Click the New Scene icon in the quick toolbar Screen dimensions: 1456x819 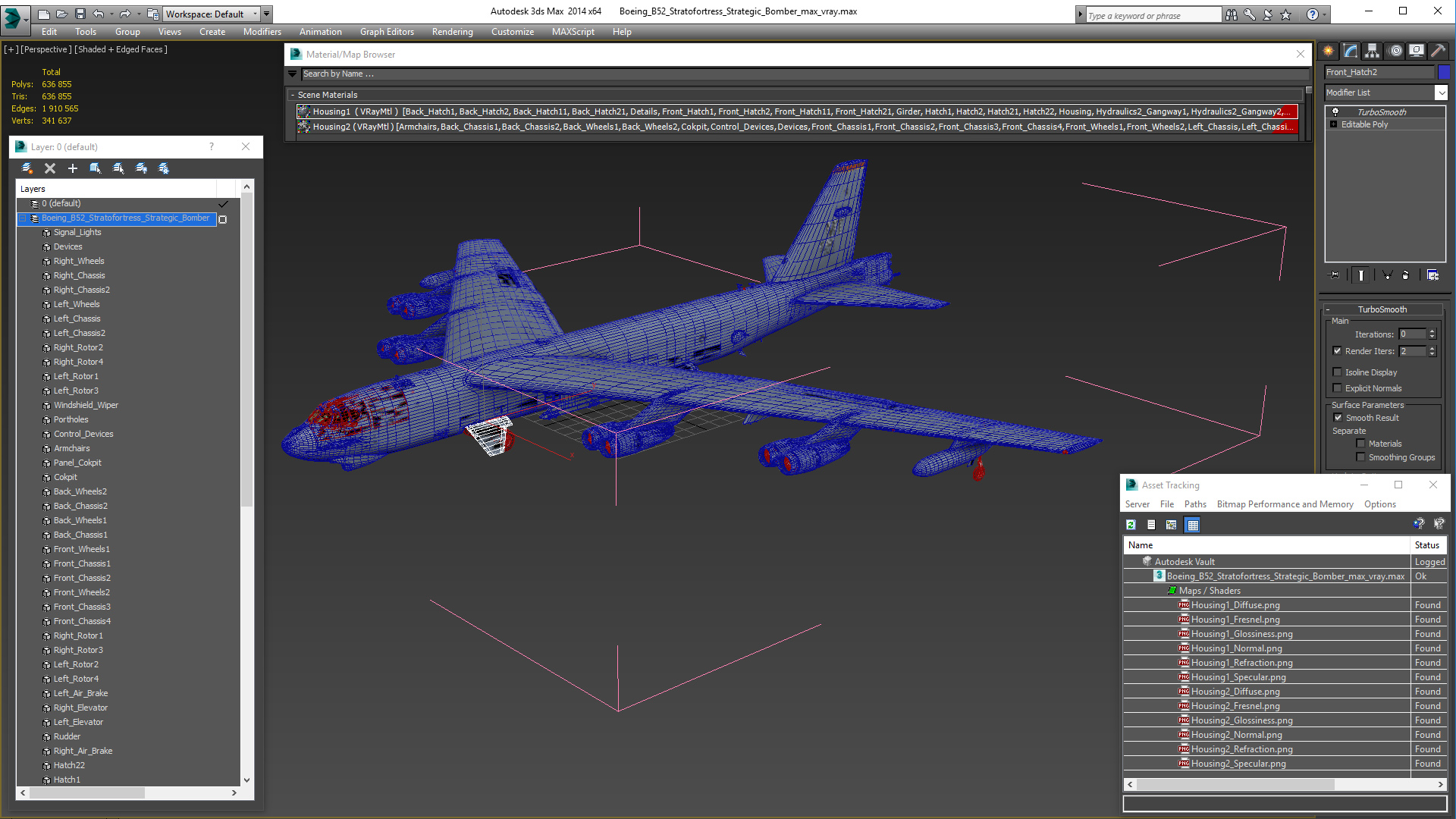click(x=43, y=14)
